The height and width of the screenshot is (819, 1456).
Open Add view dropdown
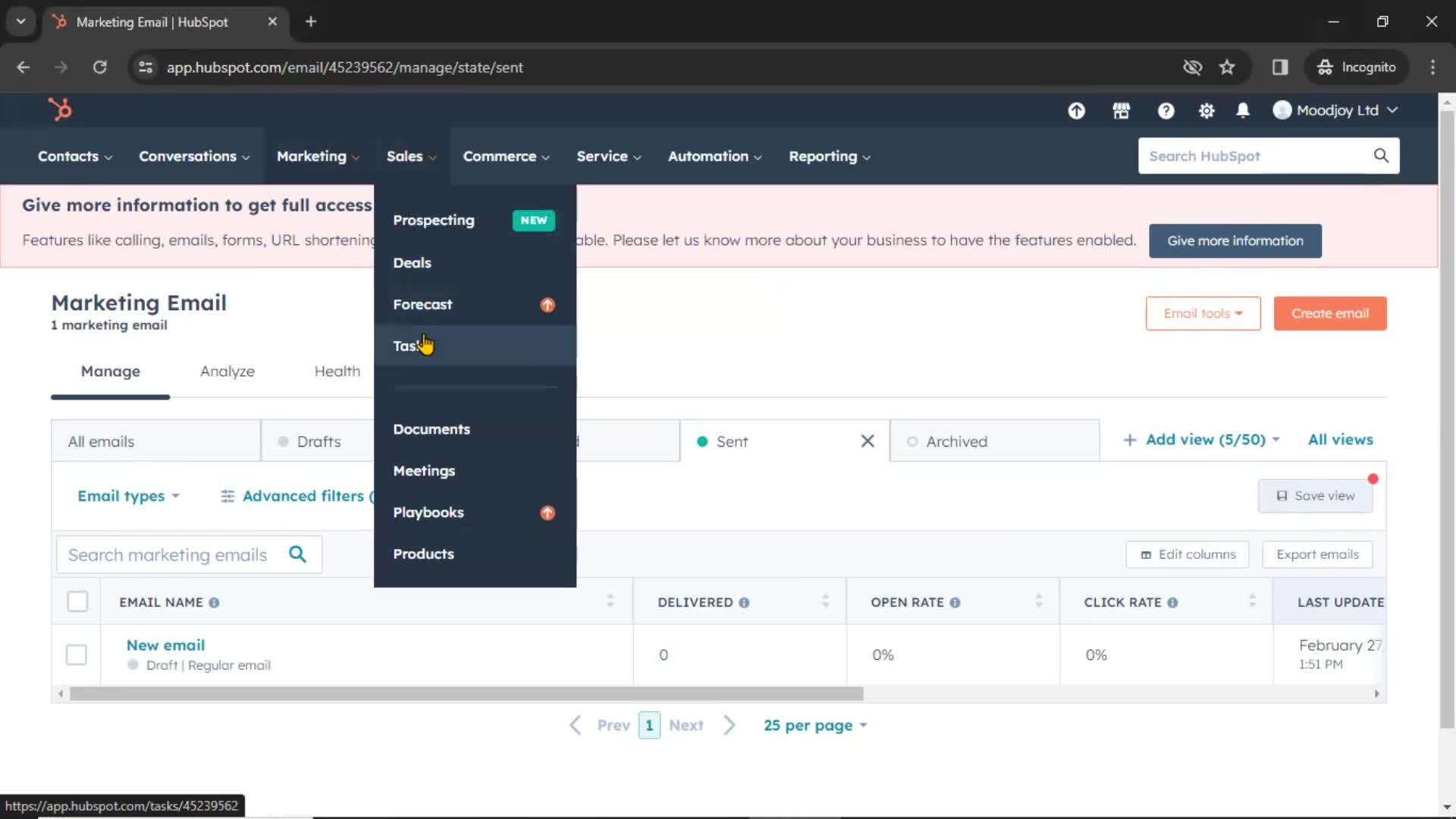point(1201,440)
